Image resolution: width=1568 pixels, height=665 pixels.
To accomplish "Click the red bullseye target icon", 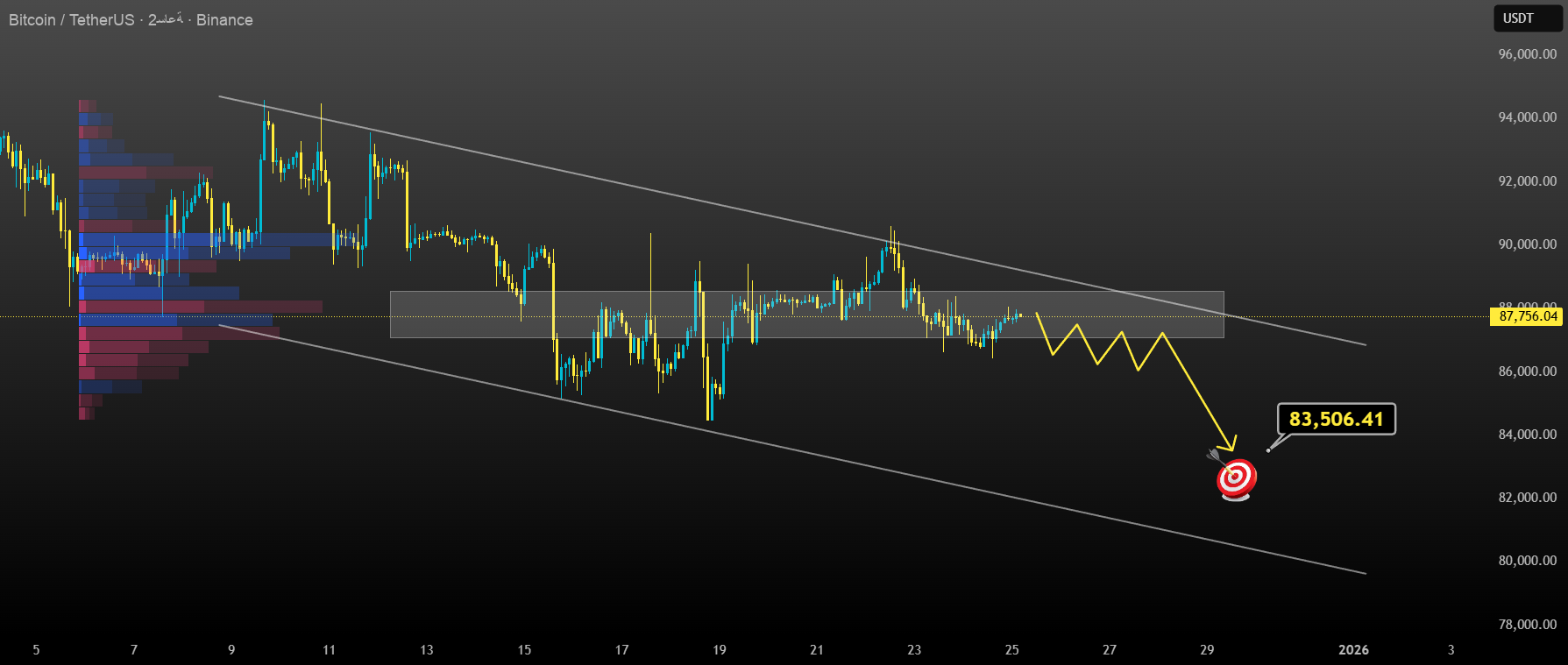I will [1236, 478].
